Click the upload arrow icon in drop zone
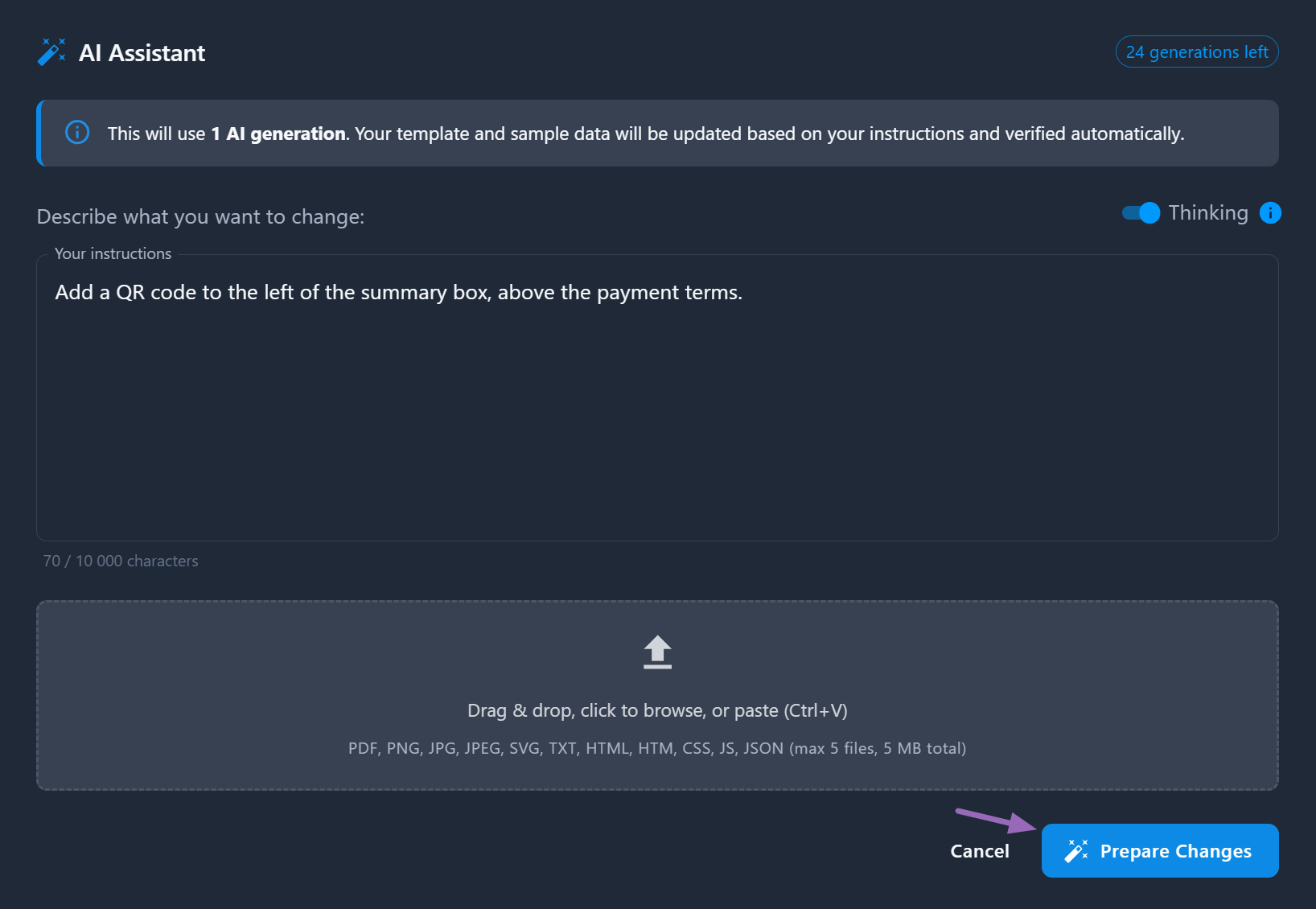 tap(656, 652)
